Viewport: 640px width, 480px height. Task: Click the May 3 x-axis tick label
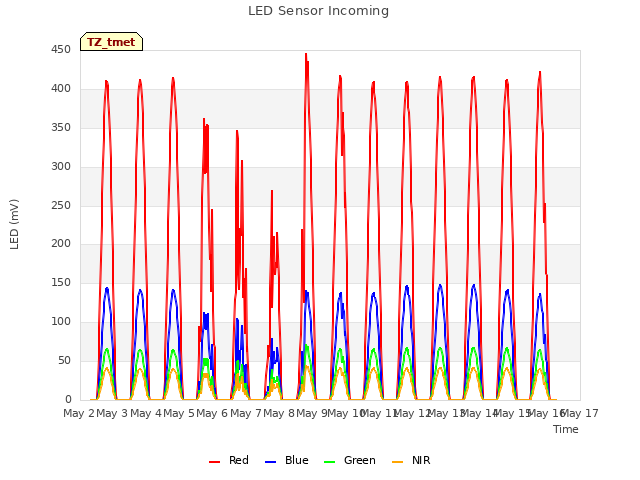112,413
